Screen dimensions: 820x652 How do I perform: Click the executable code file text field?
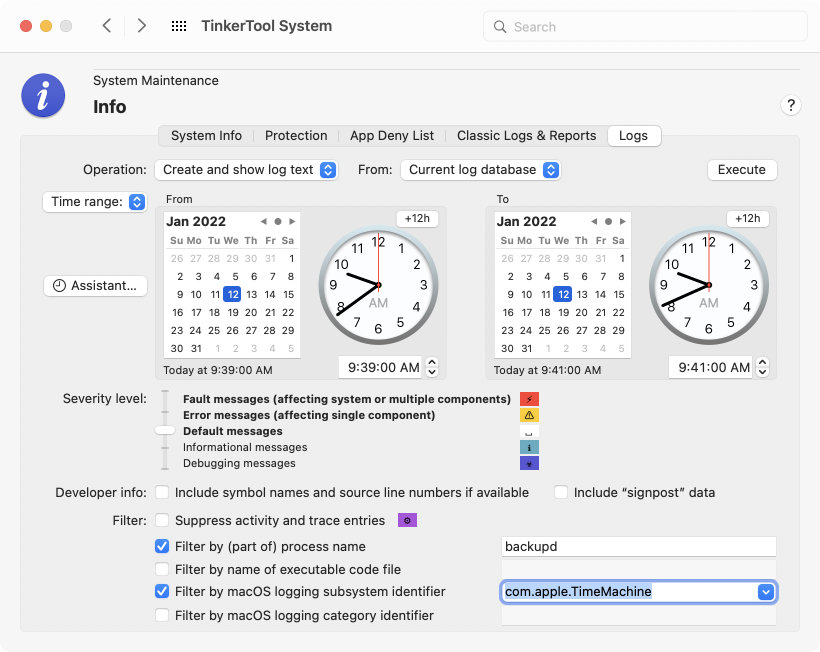pyautogui.click(x=639, y=569)
